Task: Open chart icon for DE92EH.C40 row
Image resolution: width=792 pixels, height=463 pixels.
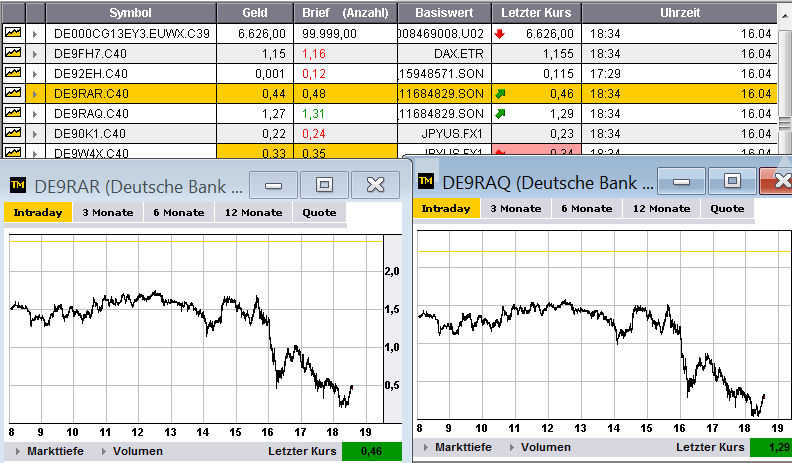Action: coord(13,73)
